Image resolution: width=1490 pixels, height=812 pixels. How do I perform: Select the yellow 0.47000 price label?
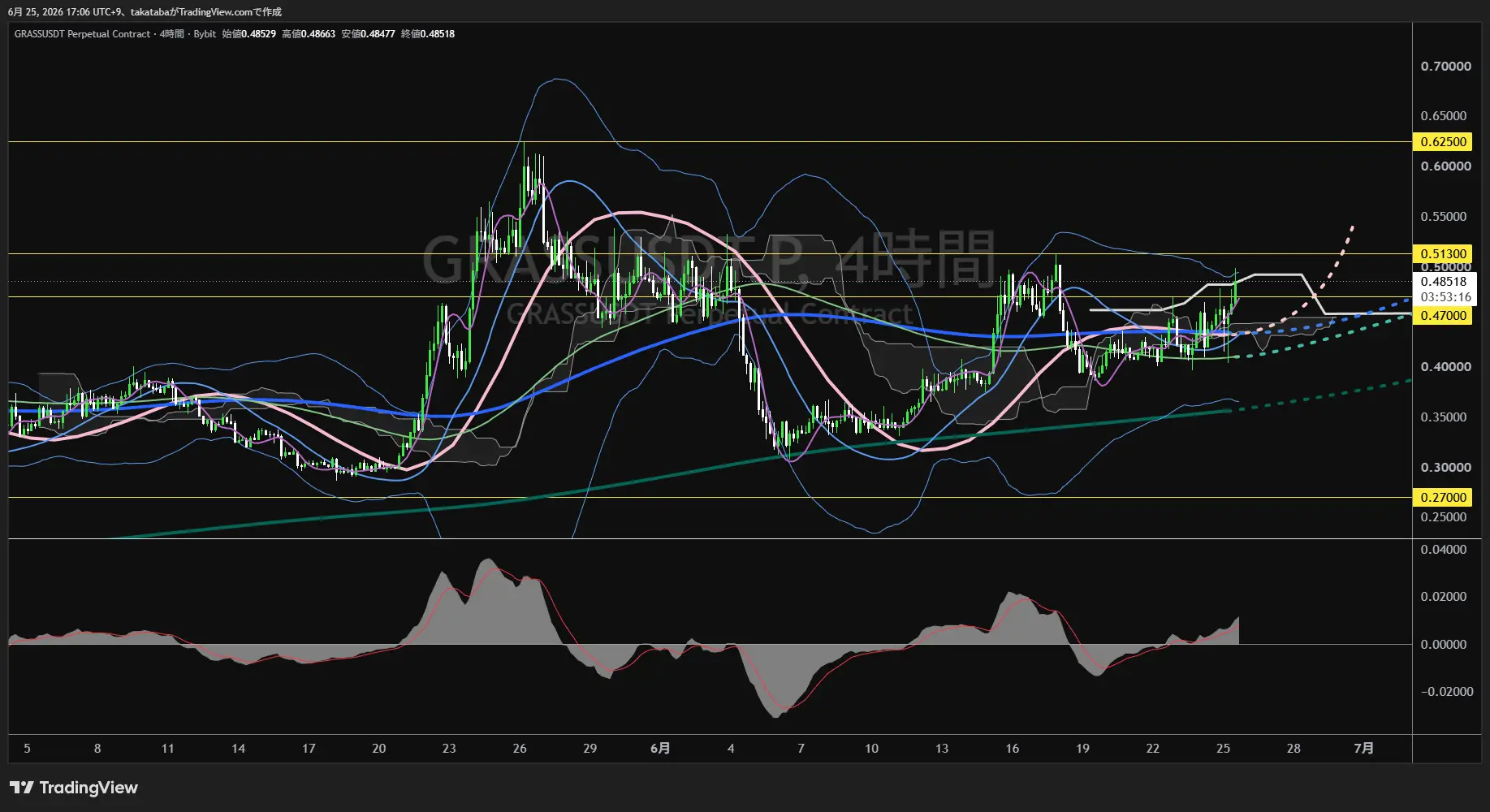point(1444,316)
